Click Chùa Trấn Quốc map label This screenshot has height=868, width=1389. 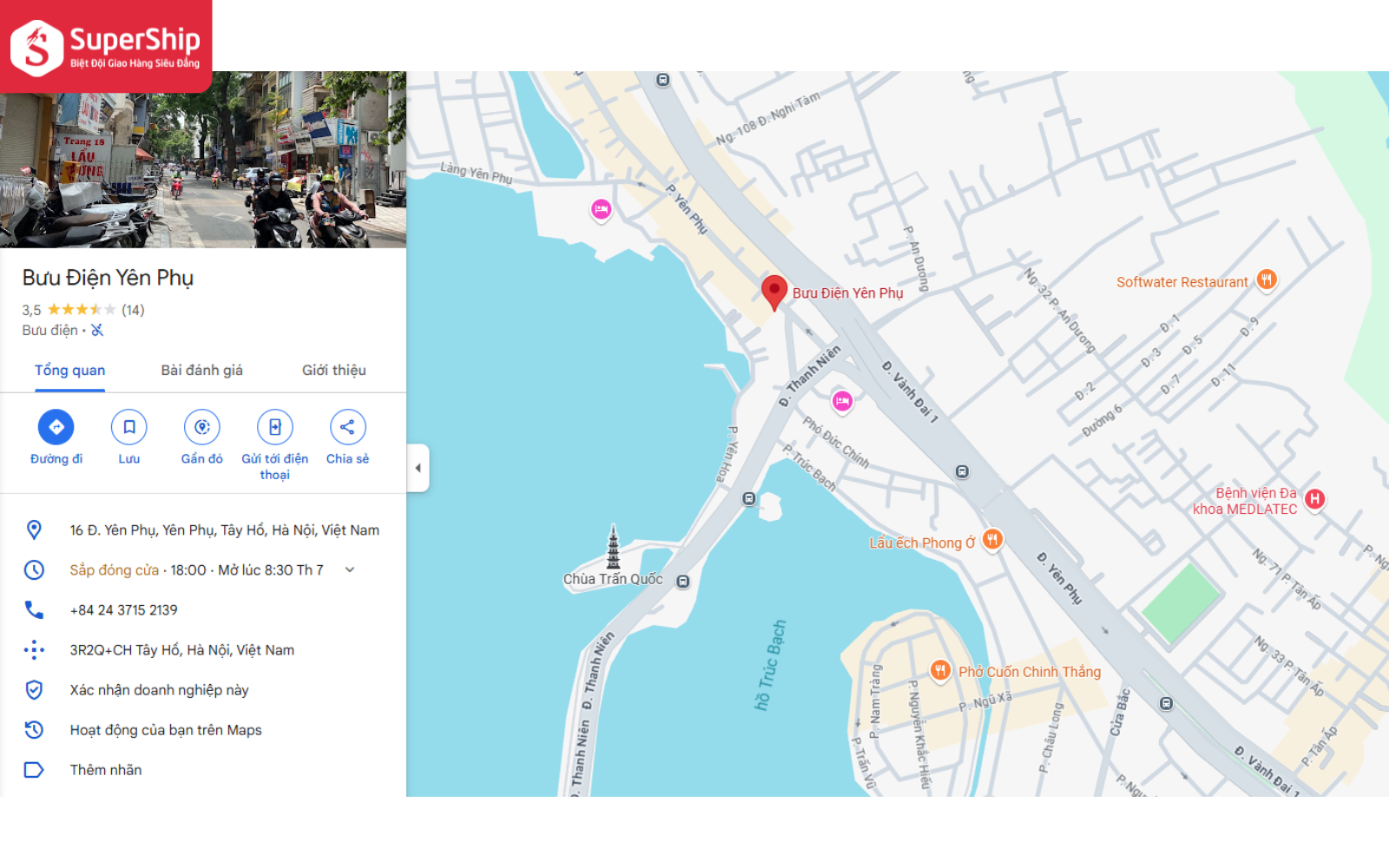(613, 579)
